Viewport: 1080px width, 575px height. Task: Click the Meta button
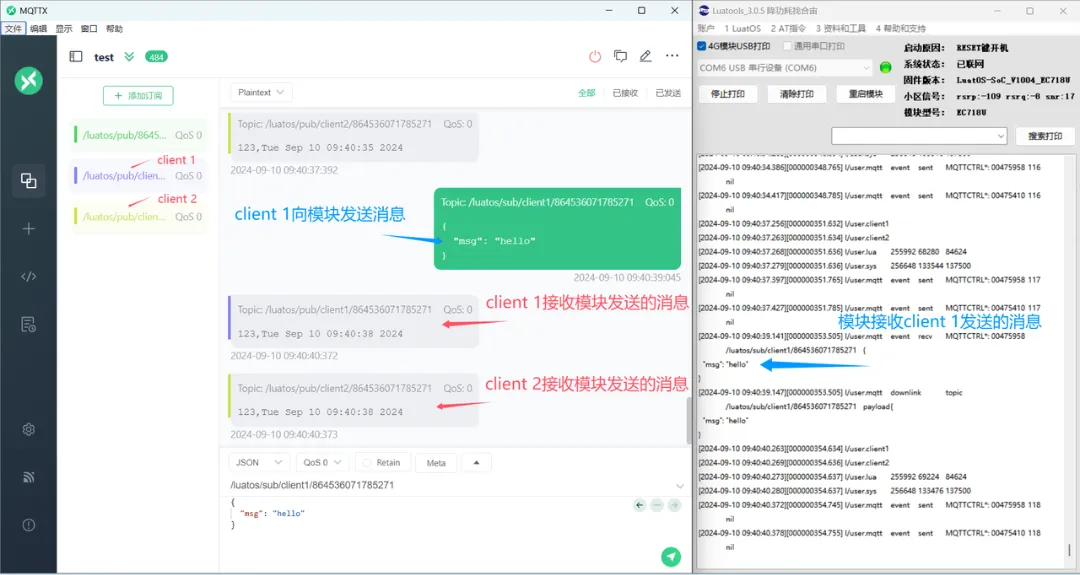coord(436,463)
